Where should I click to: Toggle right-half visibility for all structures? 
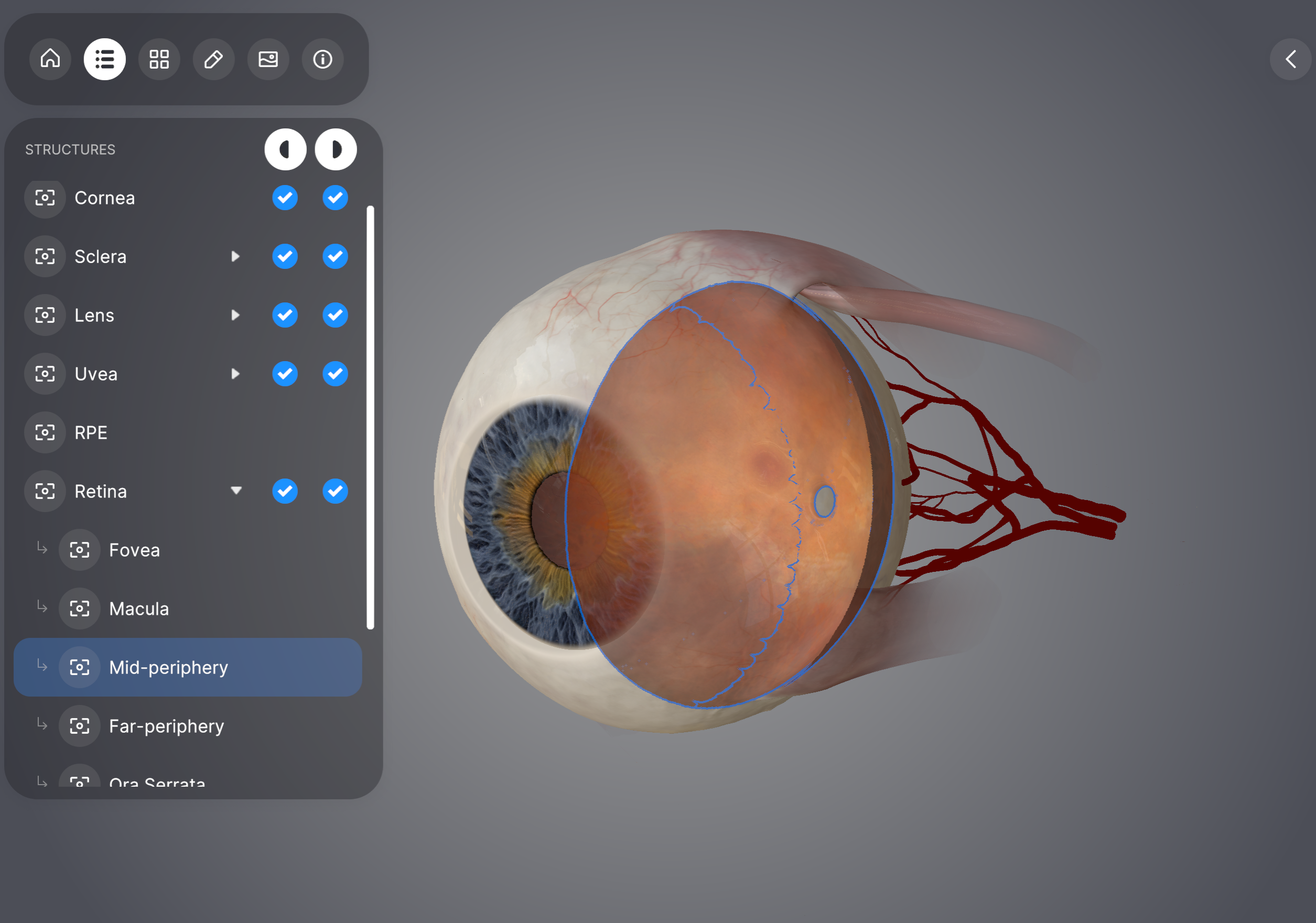[336, 149]
